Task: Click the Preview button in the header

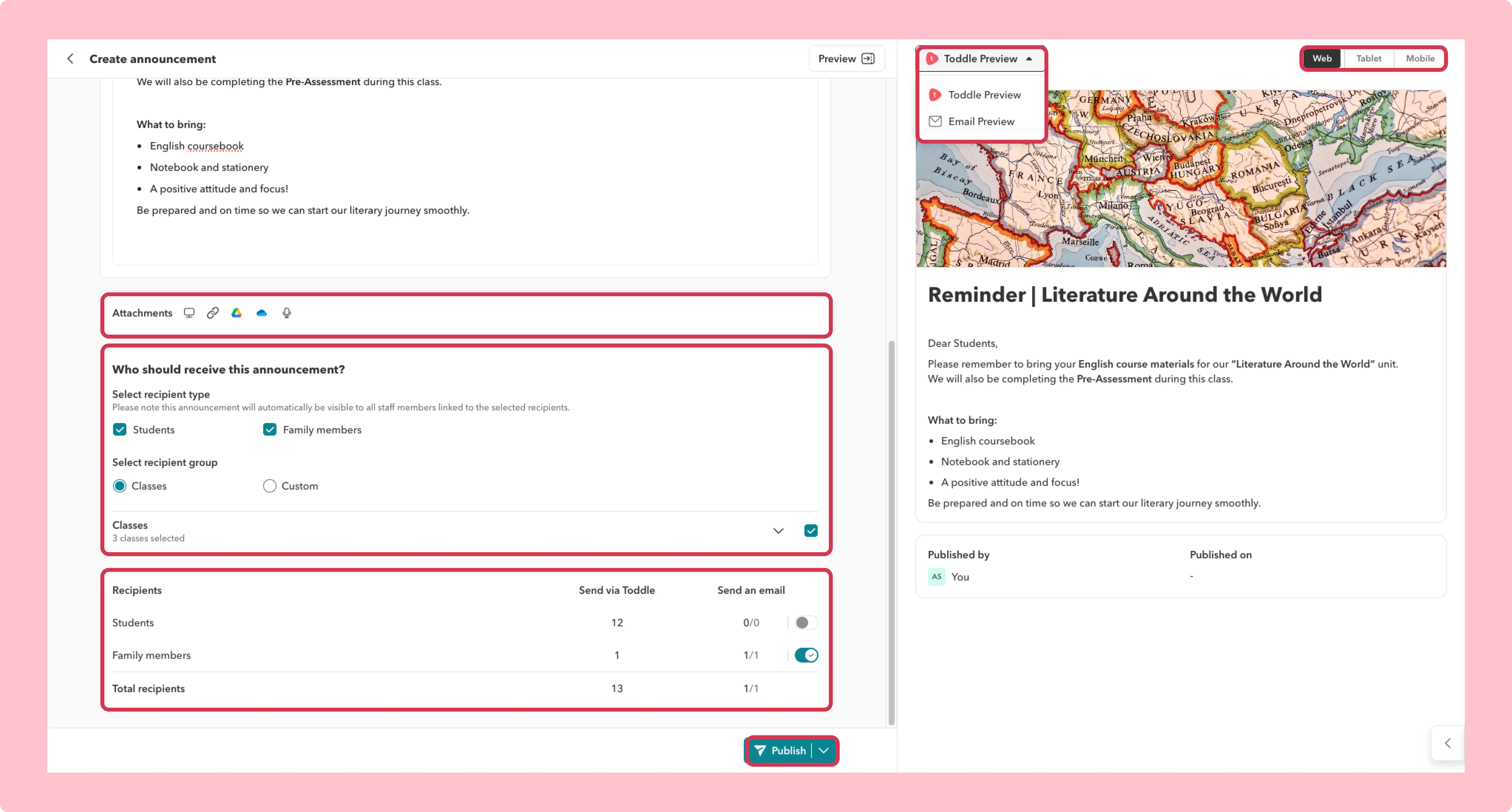Action: (x=846, y=59)
